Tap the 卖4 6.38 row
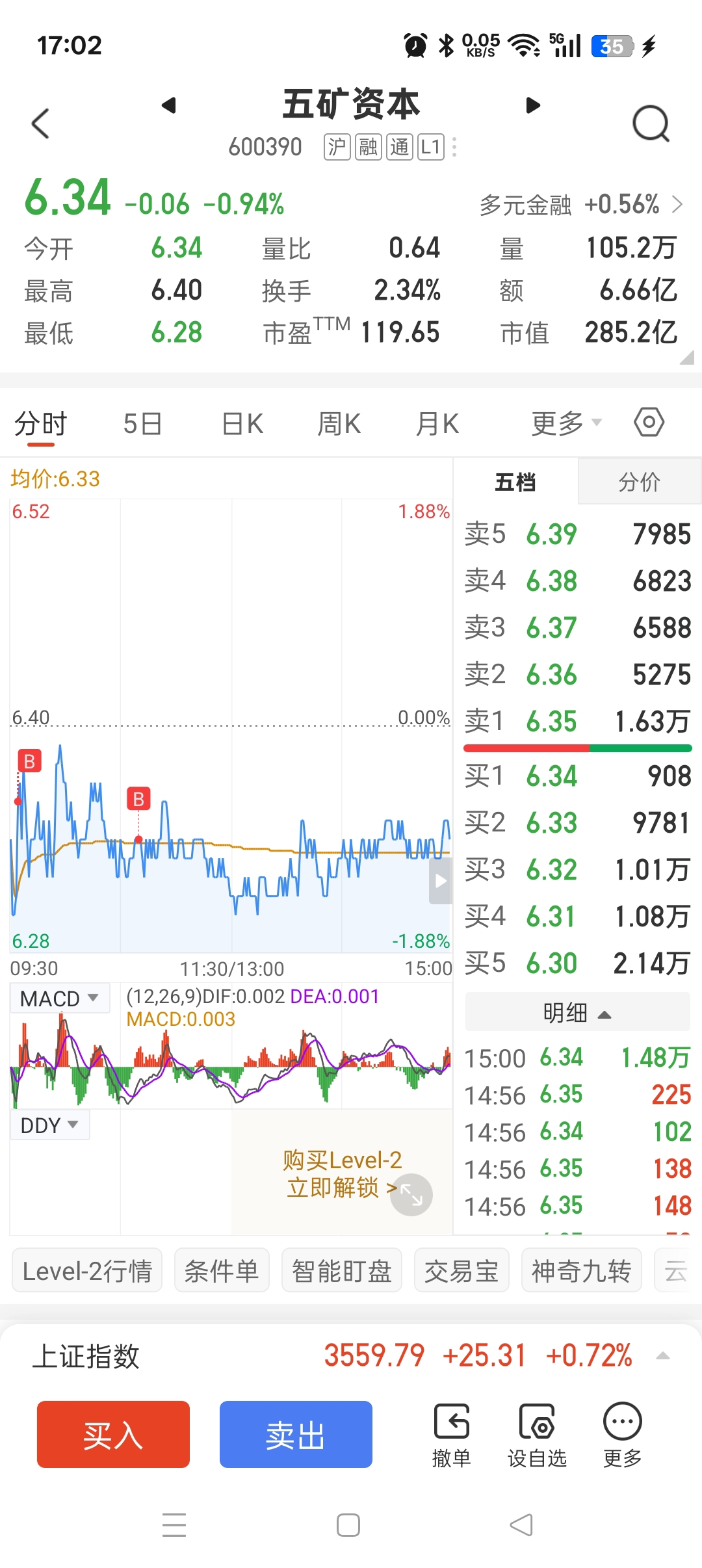Image resolution: width=702 pixels, height=1568 pixels. click(577, 581)
